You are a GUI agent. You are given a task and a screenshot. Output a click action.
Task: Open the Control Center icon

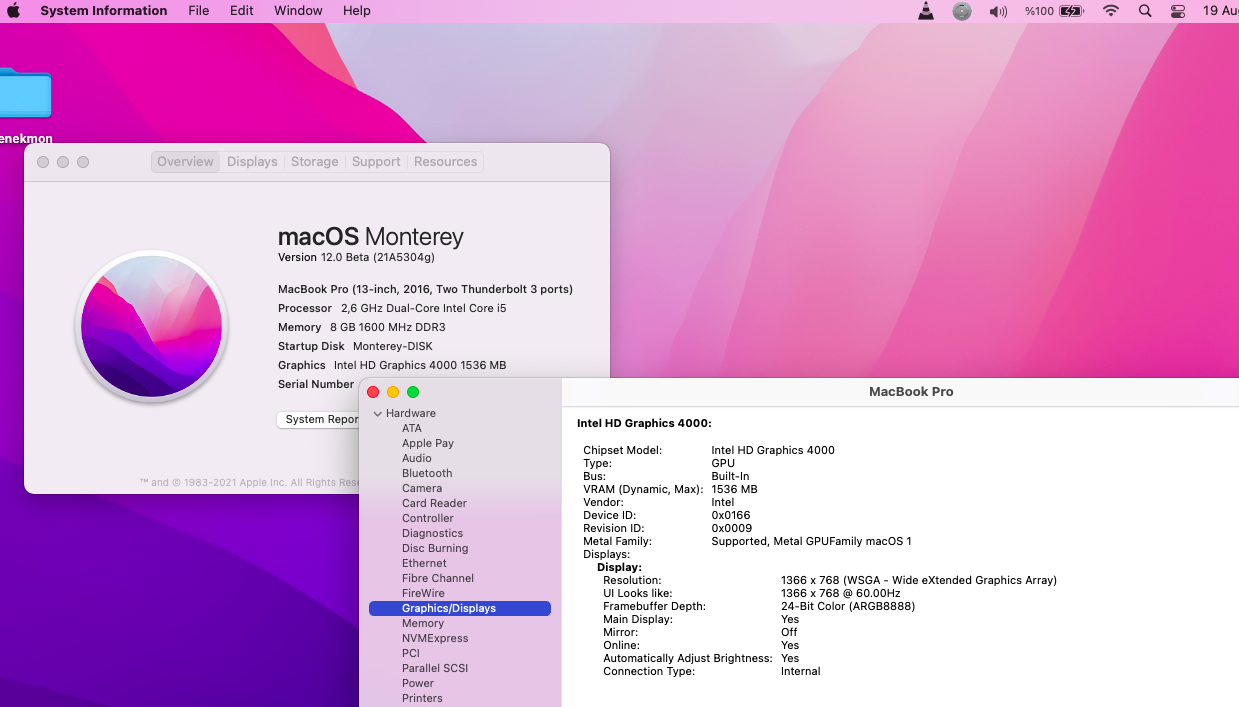1177,11
